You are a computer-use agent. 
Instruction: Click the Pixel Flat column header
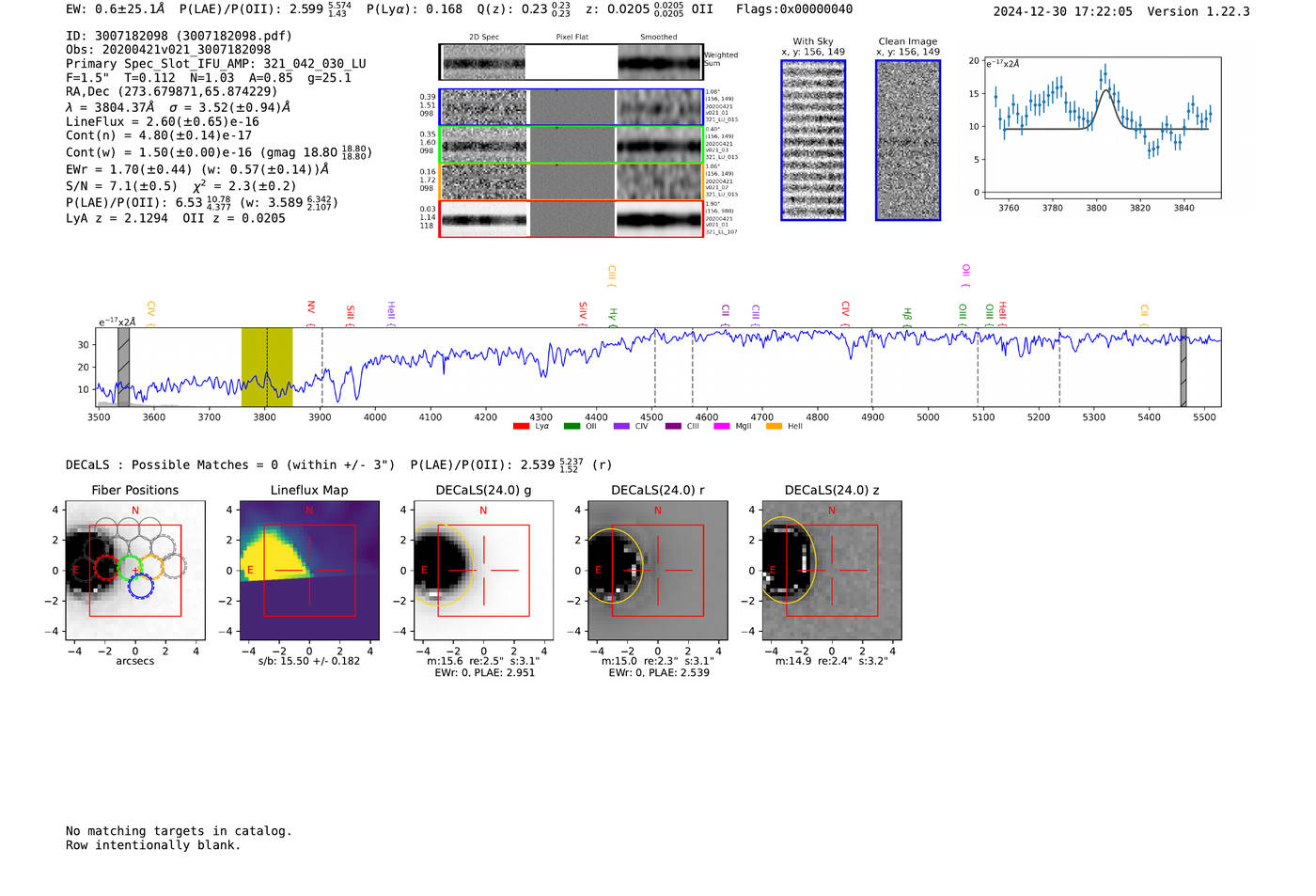(572, 38)
